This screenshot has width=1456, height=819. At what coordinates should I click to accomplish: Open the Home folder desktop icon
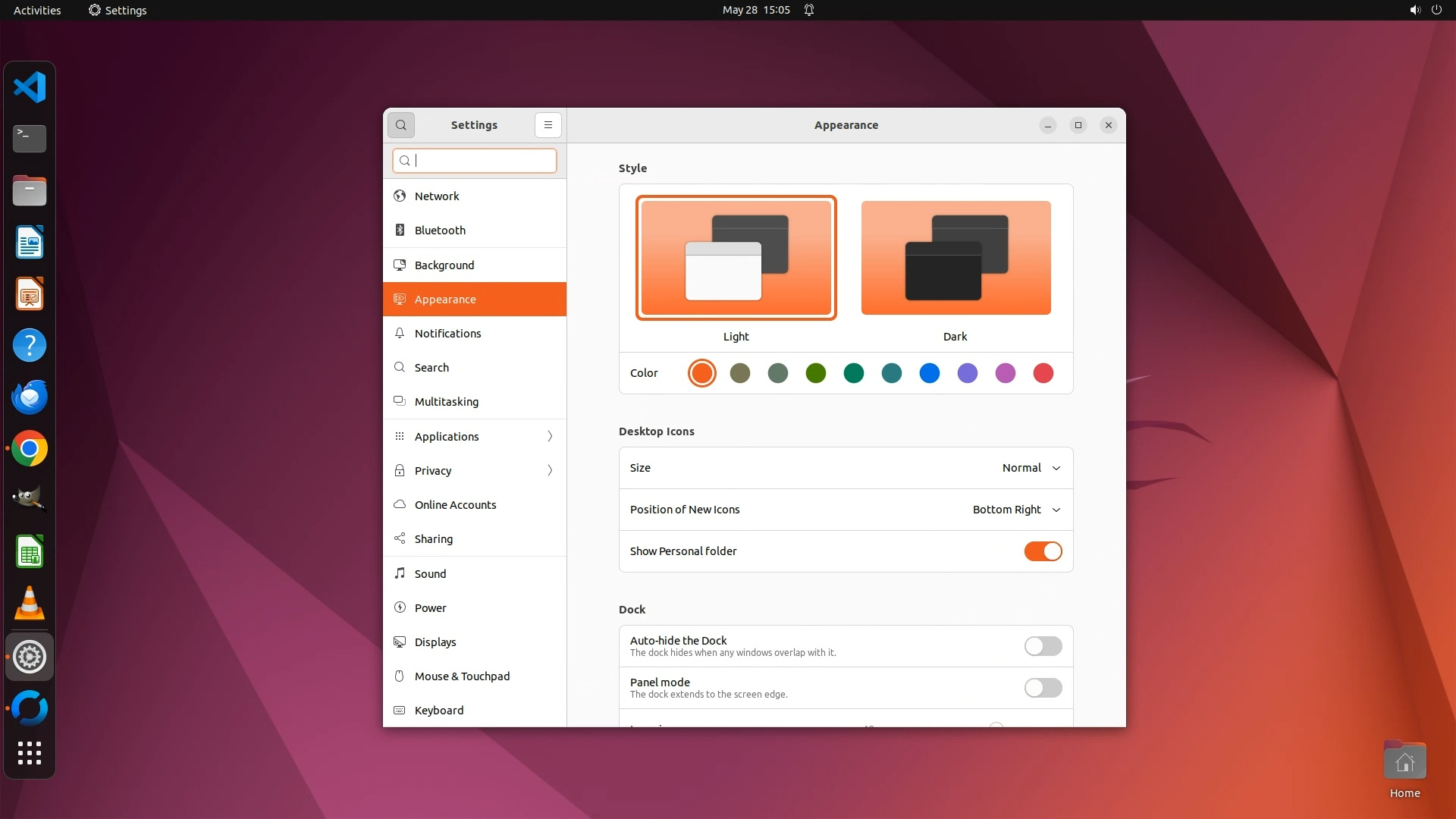1404,762
